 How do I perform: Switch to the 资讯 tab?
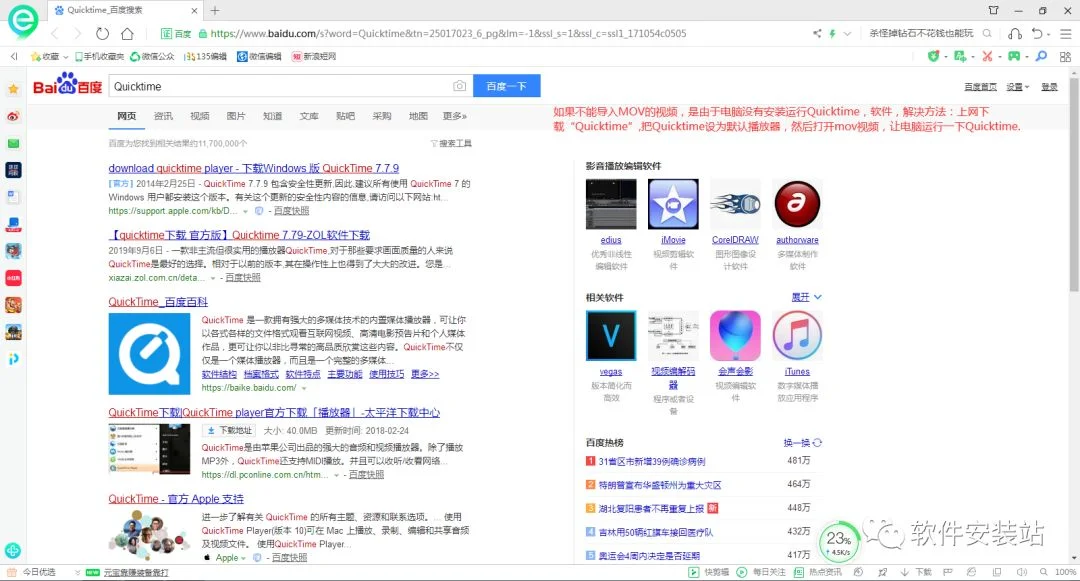click(163, 116)
